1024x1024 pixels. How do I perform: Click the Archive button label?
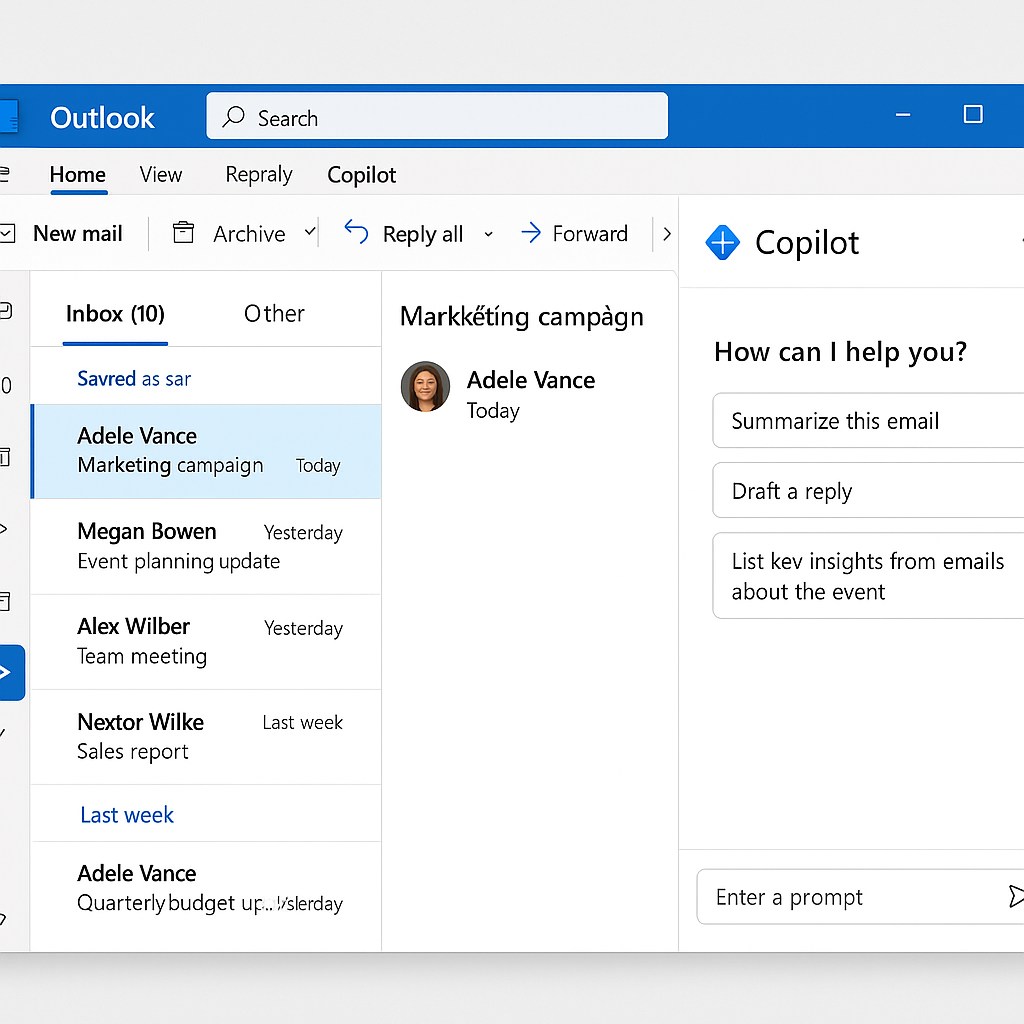[249, 234]
